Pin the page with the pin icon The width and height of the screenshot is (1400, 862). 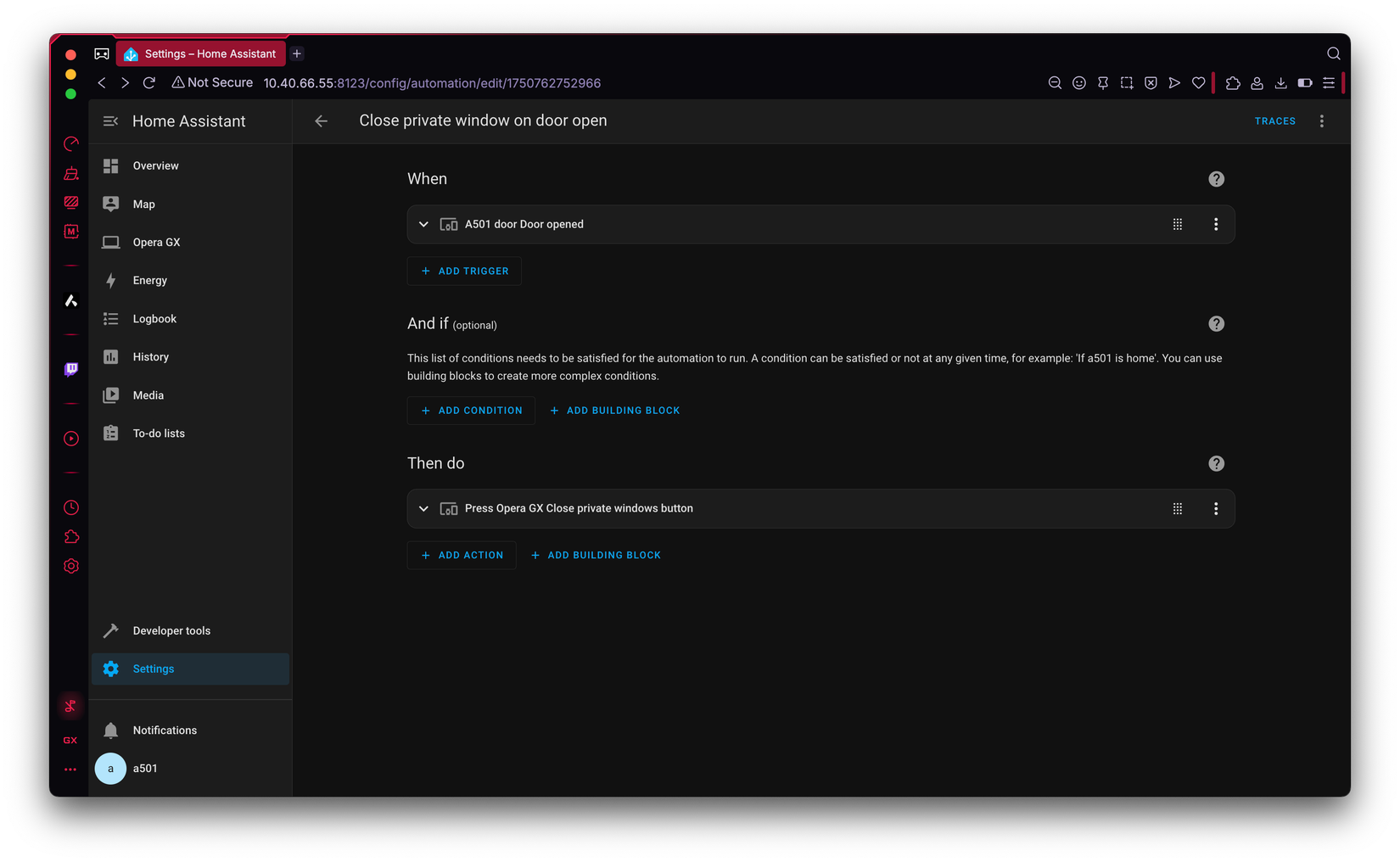tap(1102, 82)
